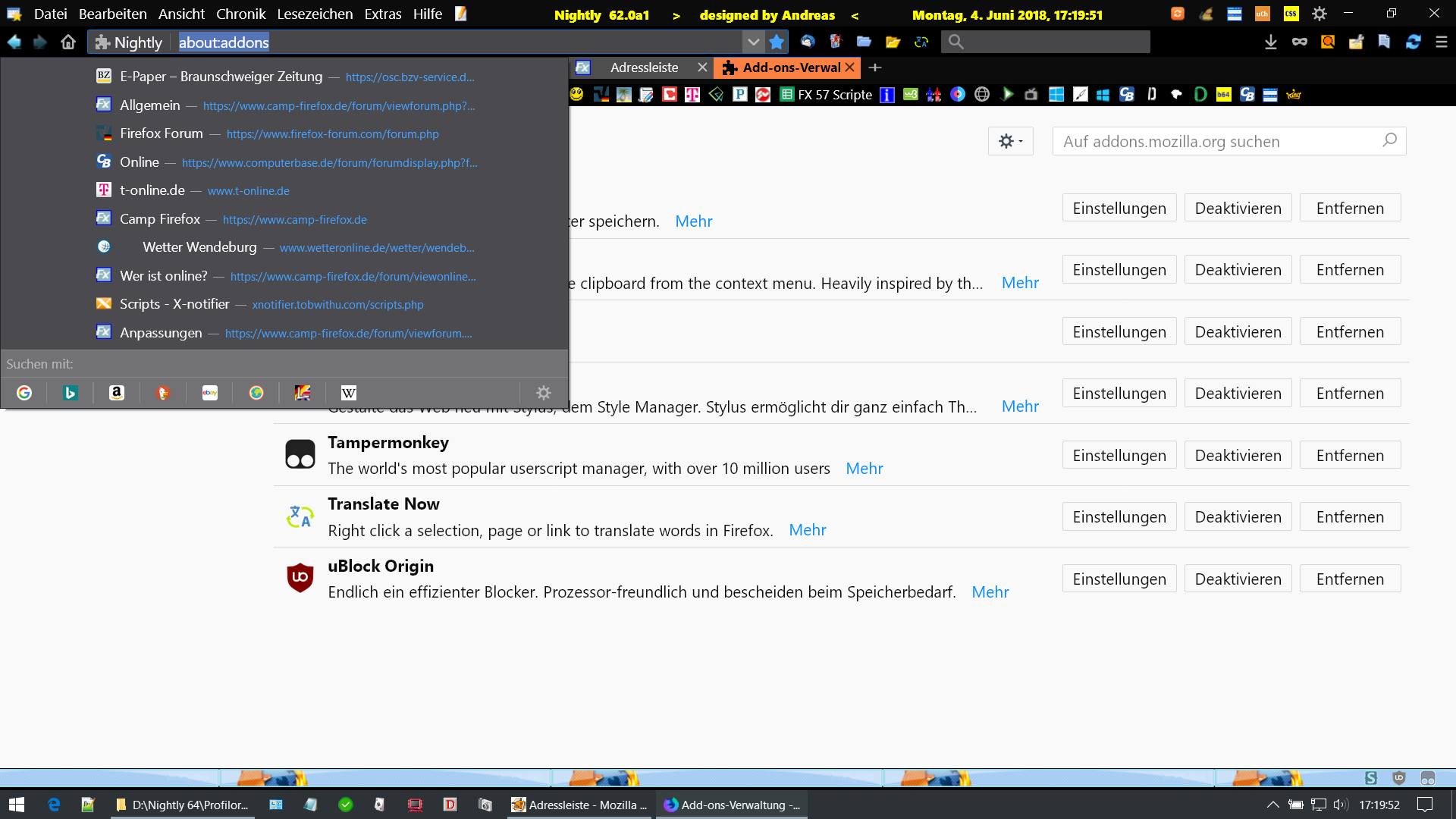1456x819 pixels.
Task: Deactivate the Tampermonkey extension
Action: pyautogui.click(x=1238, y=456)
